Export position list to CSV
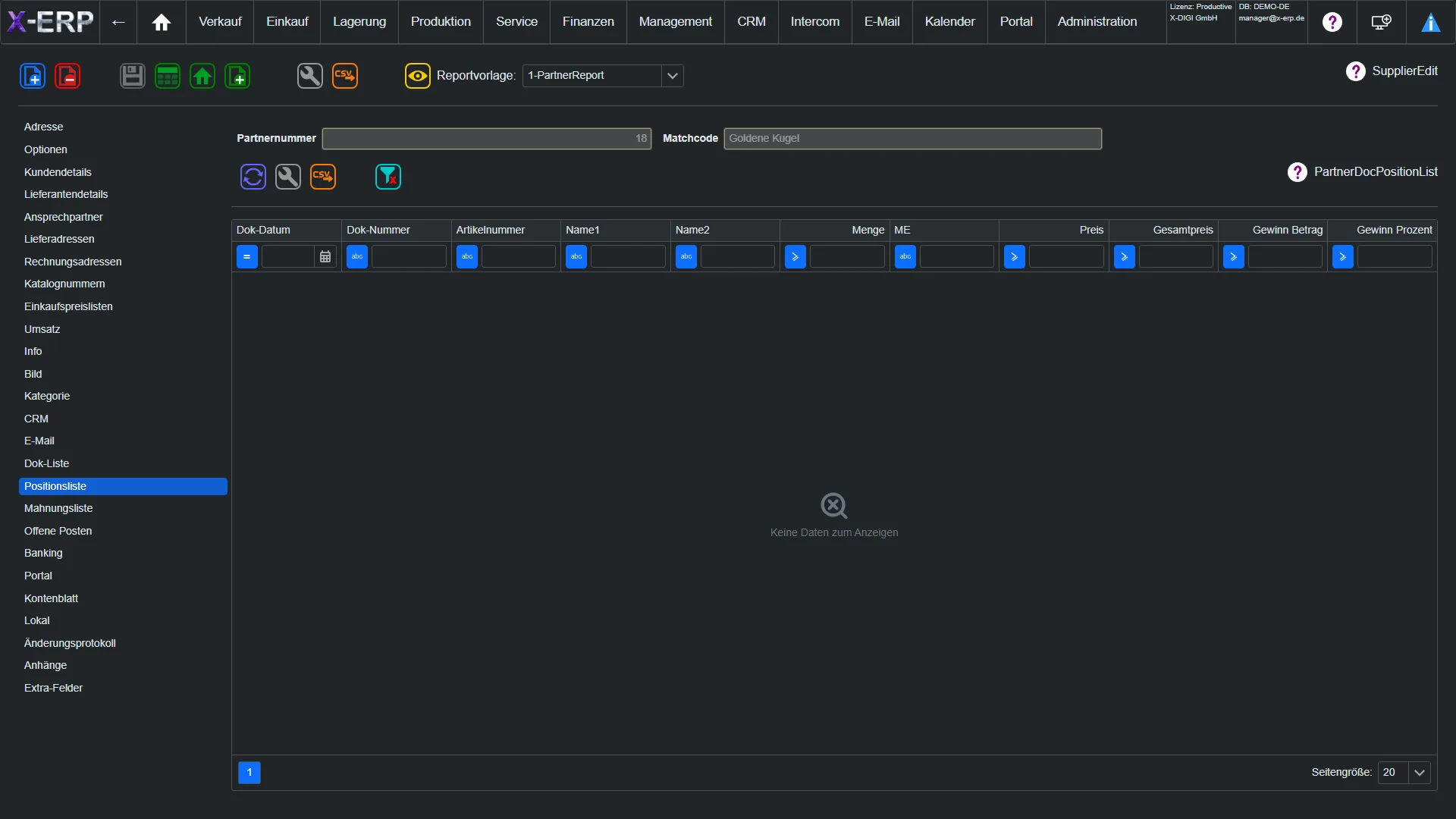The image size is (1456, 819). (323, 177)
